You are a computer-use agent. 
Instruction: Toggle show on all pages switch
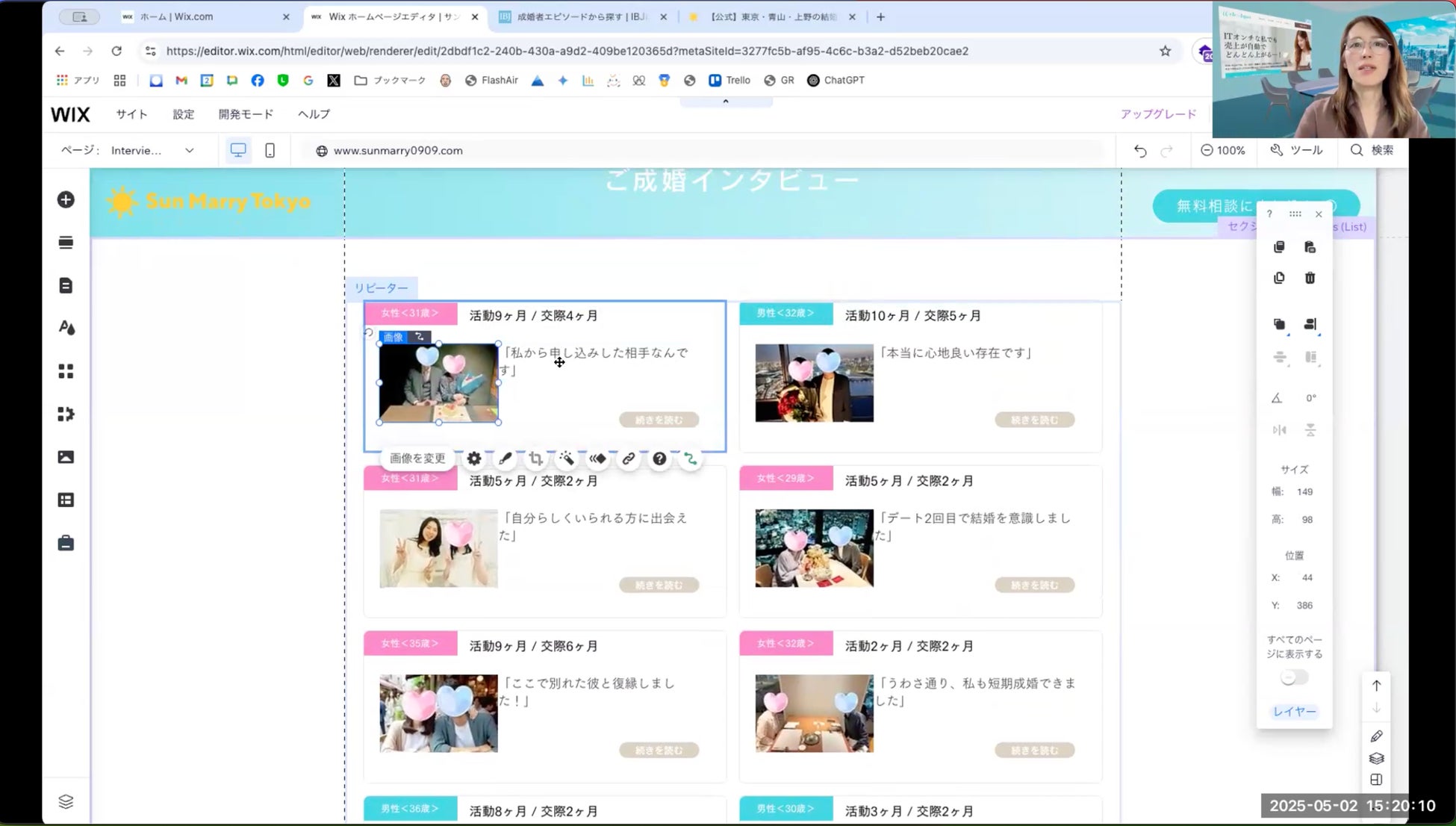(x=1294, y=677)
